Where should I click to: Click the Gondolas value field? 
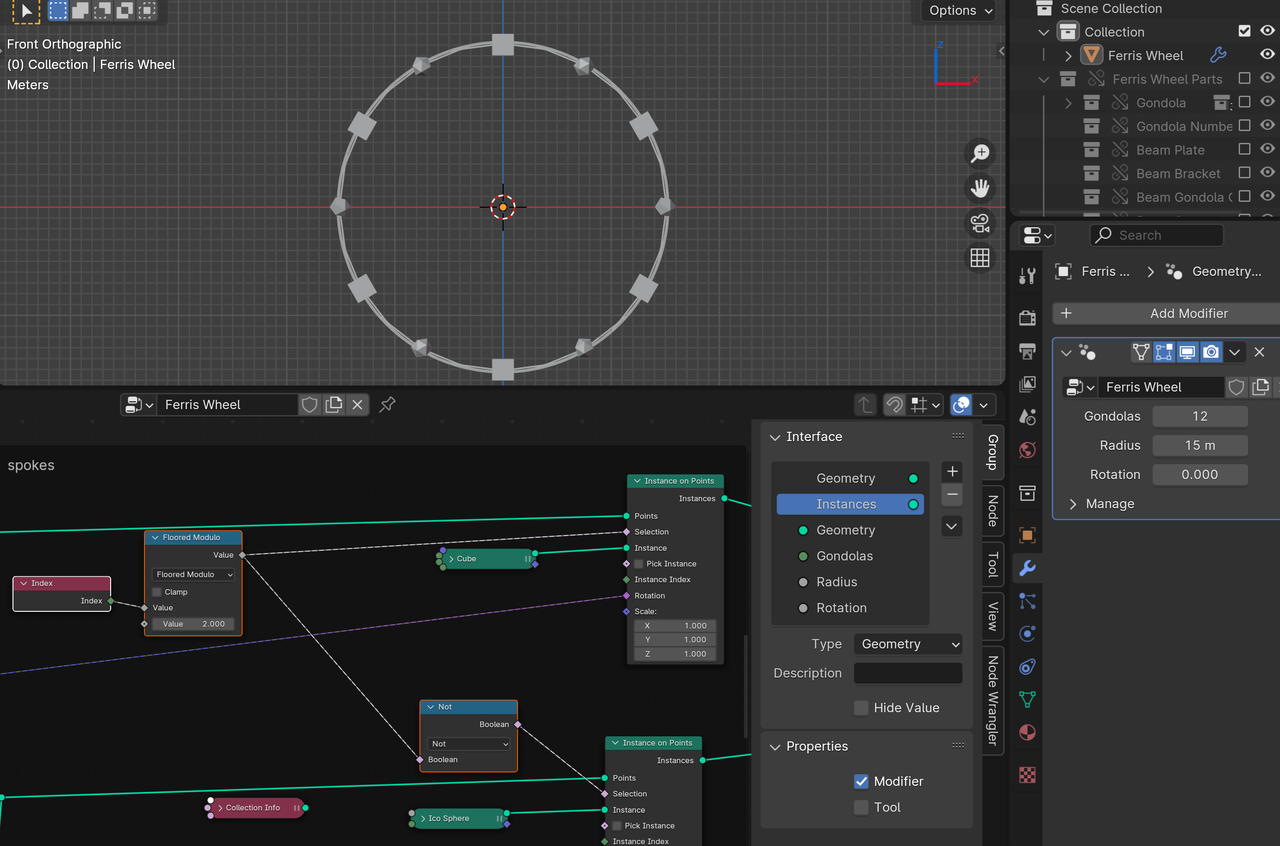(x=1199, y=416)
